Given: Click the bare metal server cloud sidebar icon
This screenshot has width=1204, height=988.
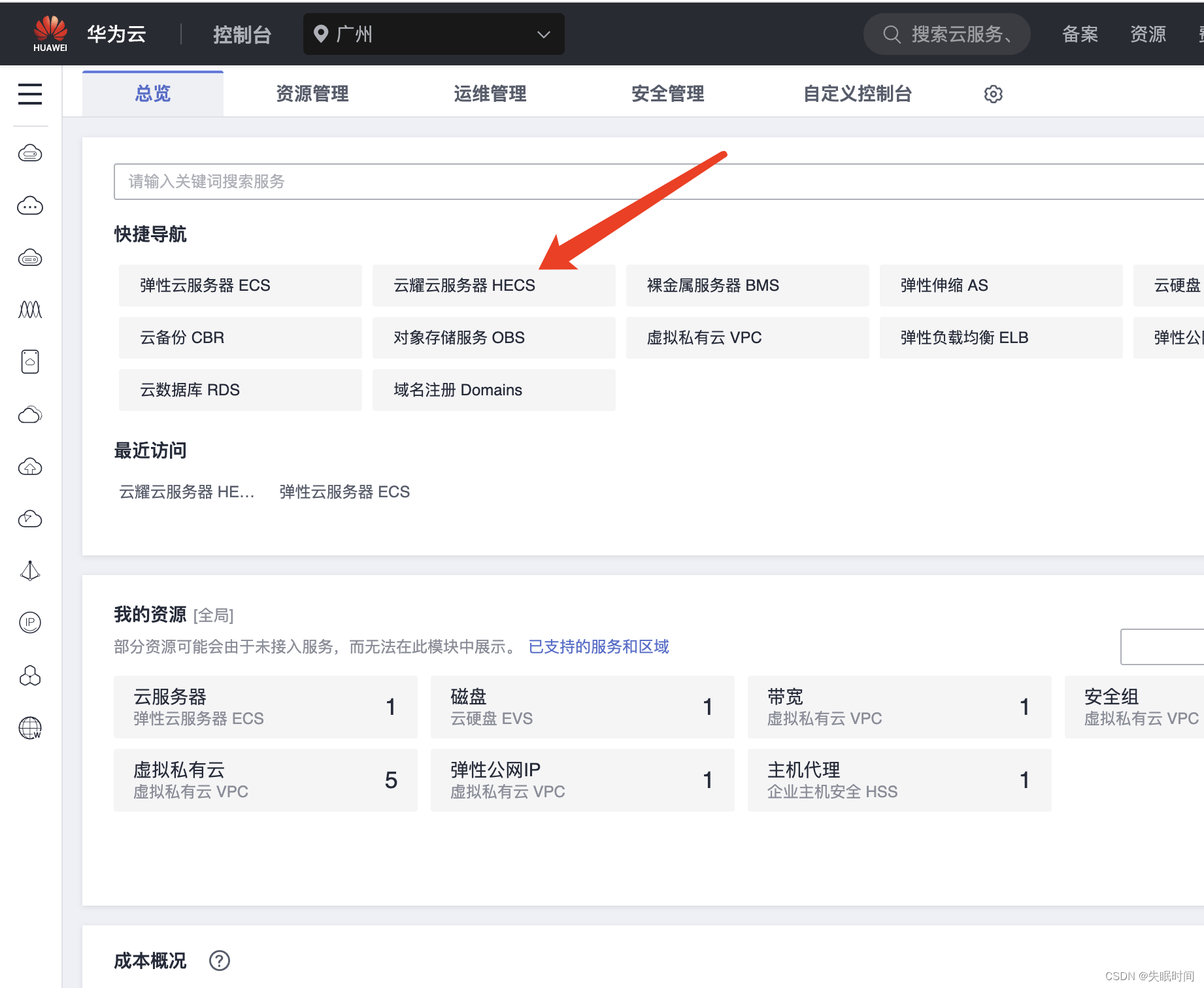Looking at the screenshot, I should click(x=30, y=258).
